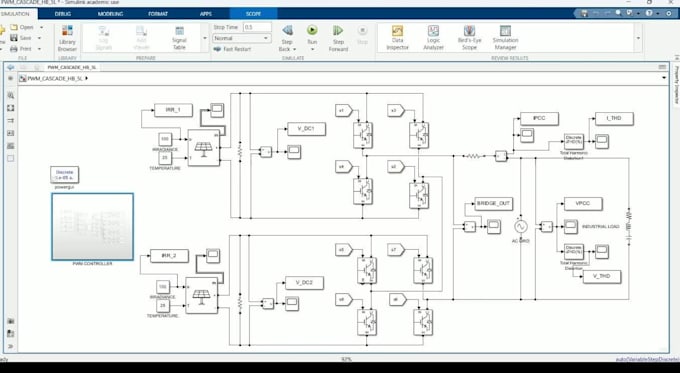
Task: Switch to the SIMULATION tab
Action: (15, 14)
